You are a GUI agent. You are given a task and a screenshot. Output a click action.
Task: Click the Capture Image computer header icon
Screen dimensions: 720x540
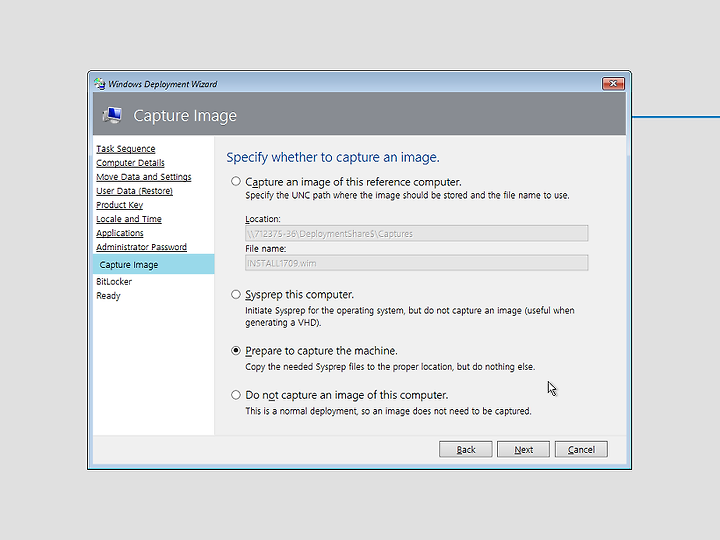(x=112, y=115)
